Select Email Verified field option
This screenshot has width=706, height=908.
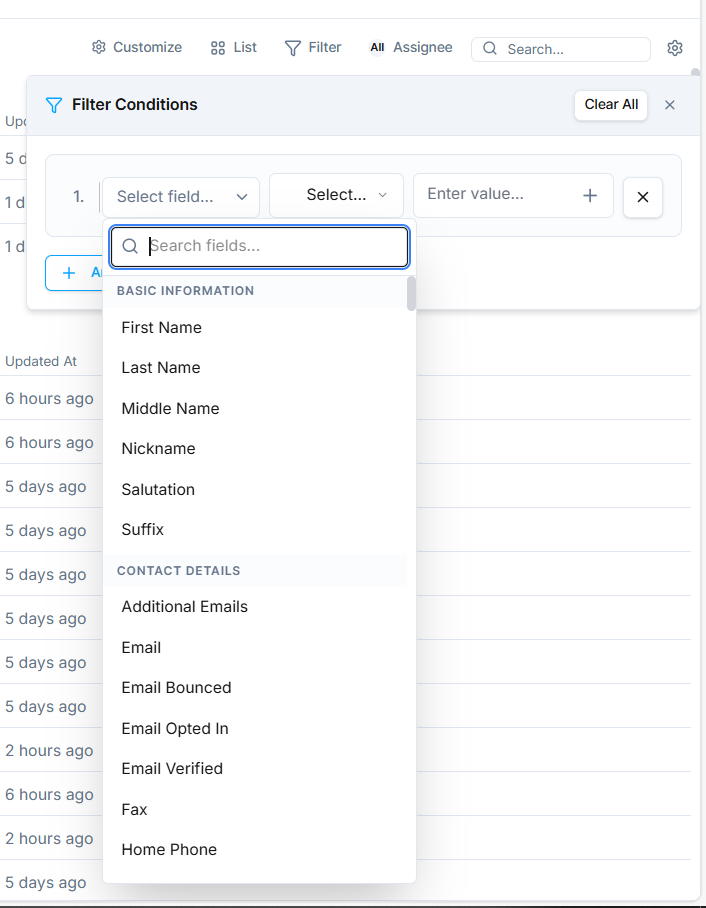point(172,769)
